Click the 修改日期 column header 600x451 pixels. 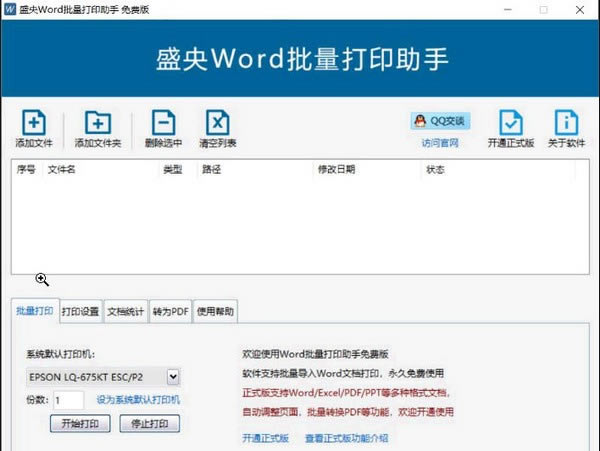[x=336, y=169]
